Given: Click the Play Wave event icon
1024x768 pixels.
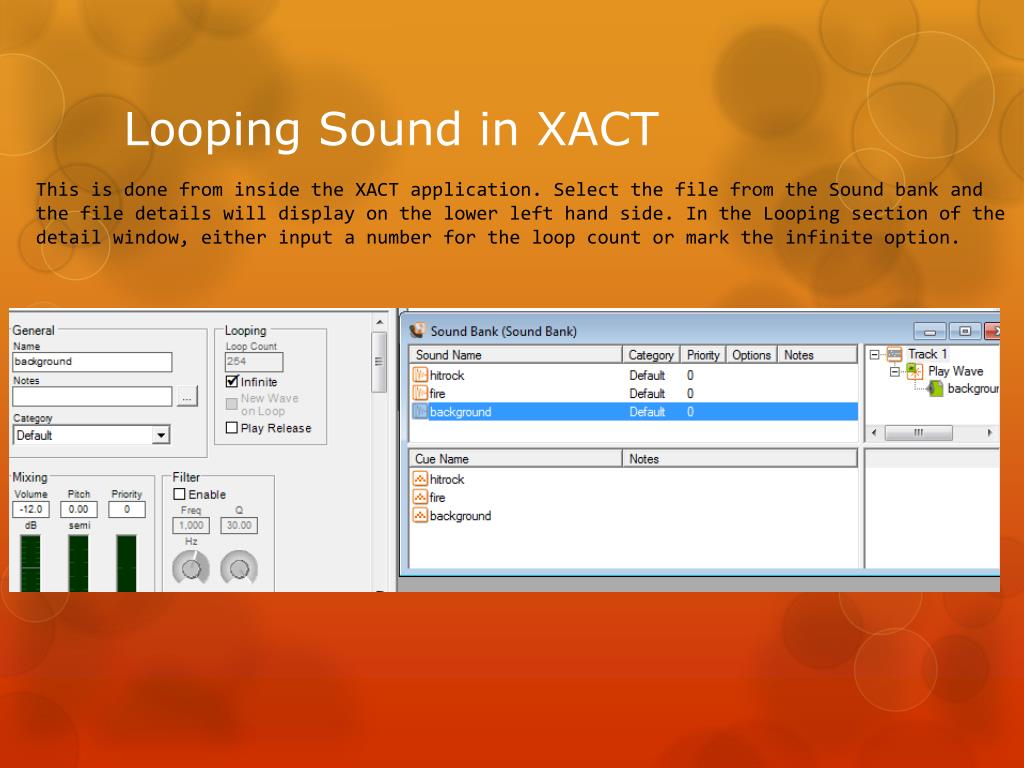Looking at the screenshot, I should (x=914, y=371).
